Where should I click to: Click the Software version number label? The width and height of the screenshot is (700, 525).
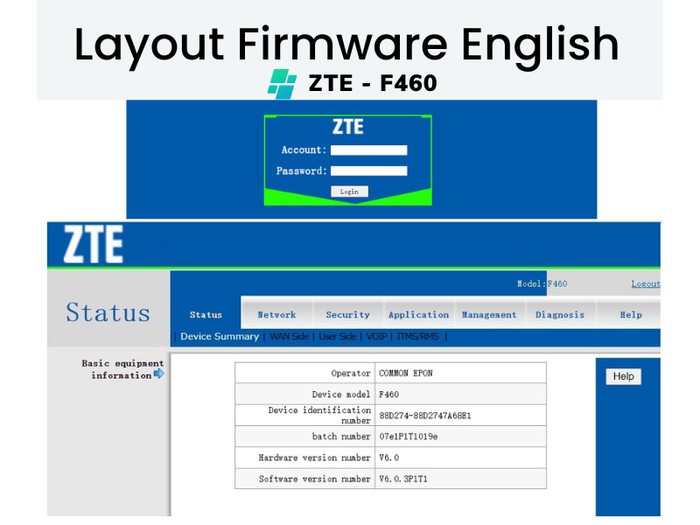coord(315,479)
